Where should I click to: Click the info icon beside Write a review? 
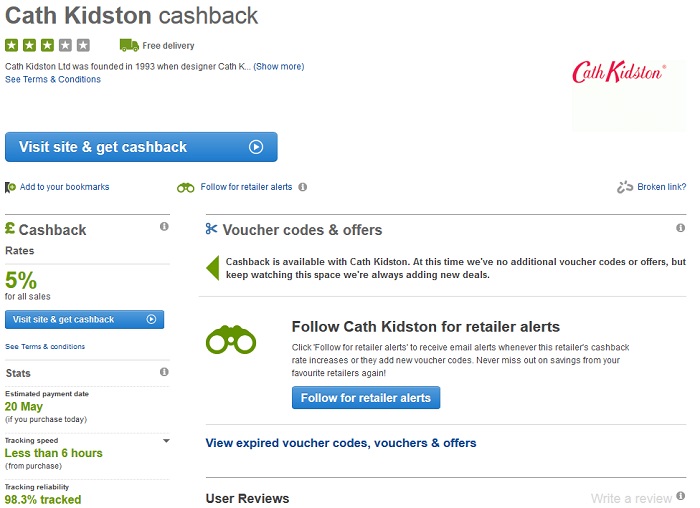680,496
